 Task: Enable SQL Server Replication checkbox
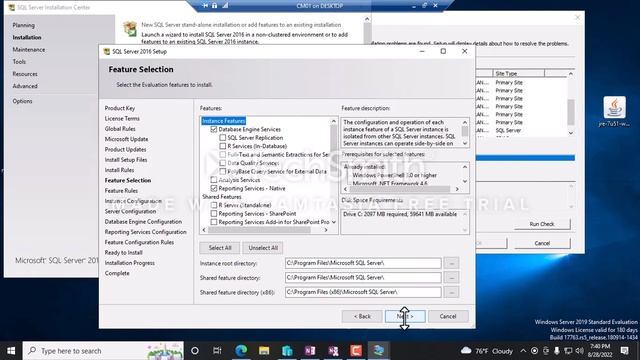coord(222,138)
